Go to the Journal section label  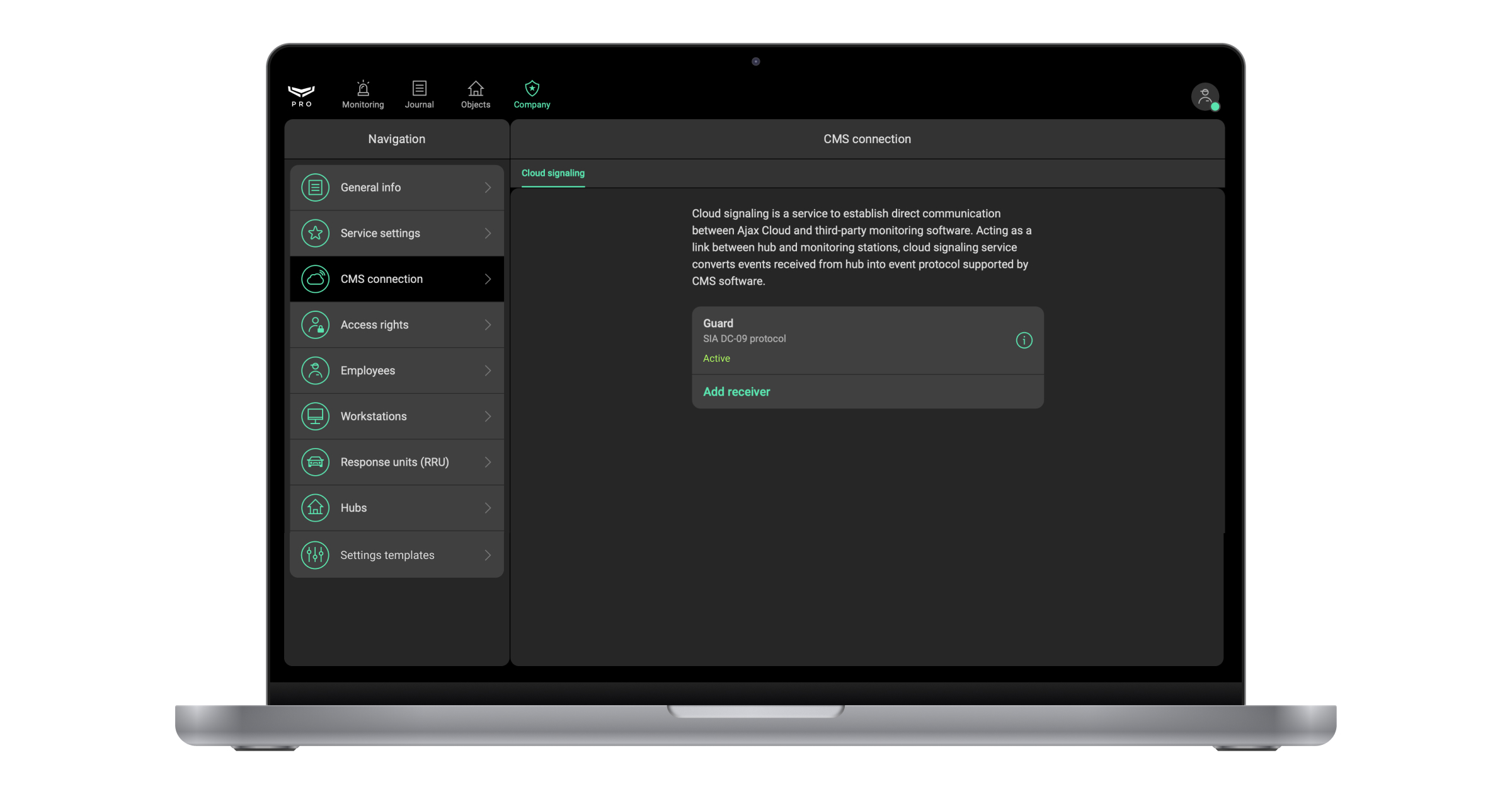420,105
